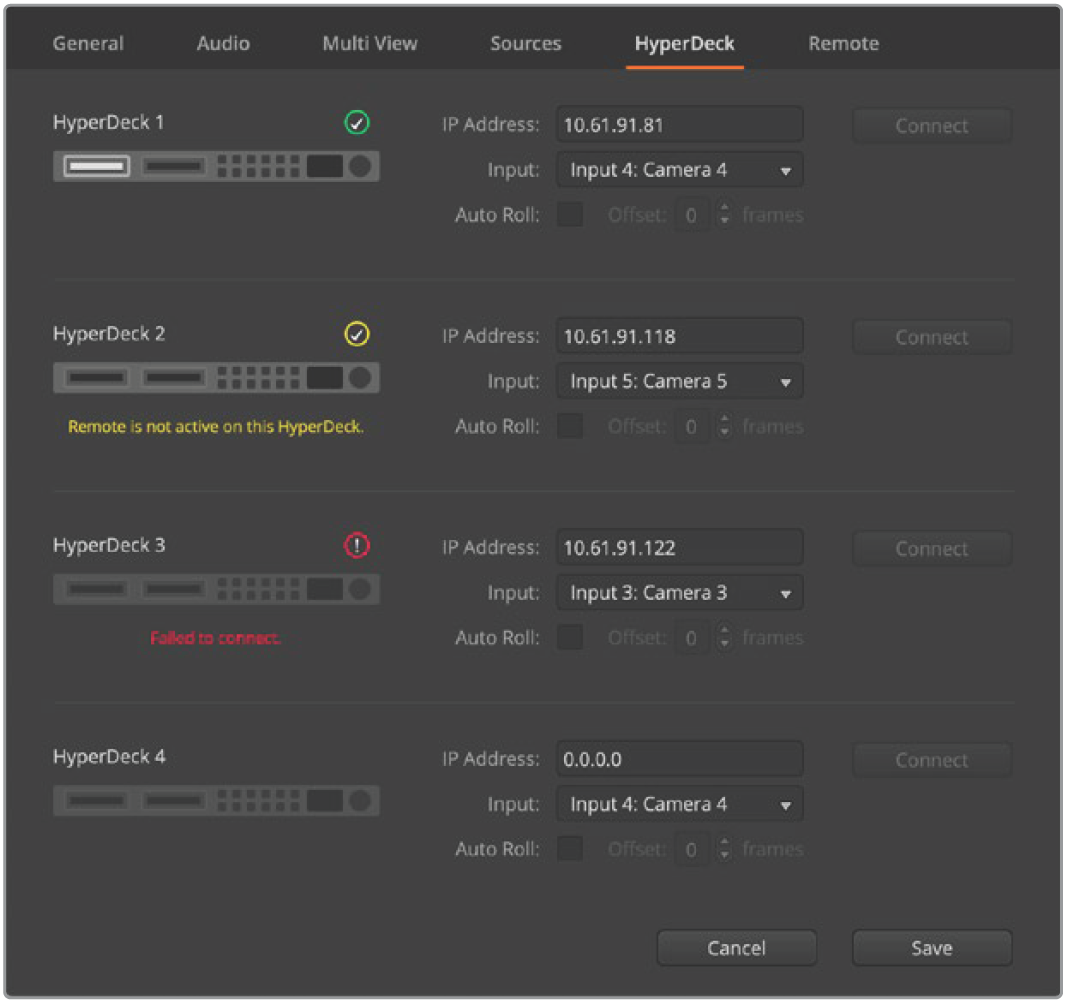Enable Auto Roll for HyperDeck 2
Image resolution: width=1066 pixels, height=1002 pixels.
coord(570,426)
